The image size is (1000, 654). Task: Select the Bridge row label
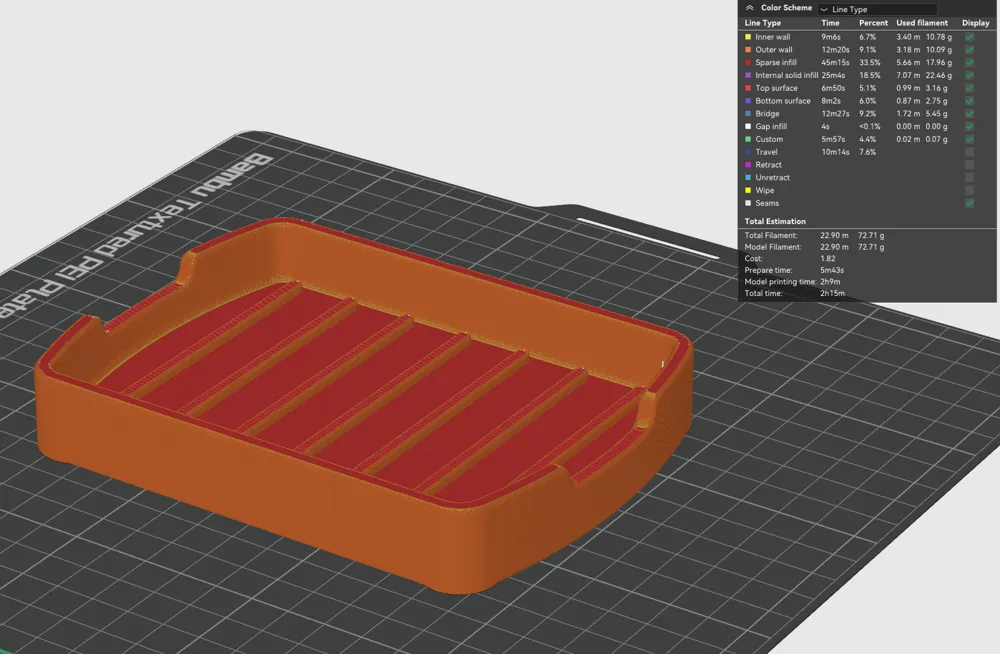click(767, 114)
